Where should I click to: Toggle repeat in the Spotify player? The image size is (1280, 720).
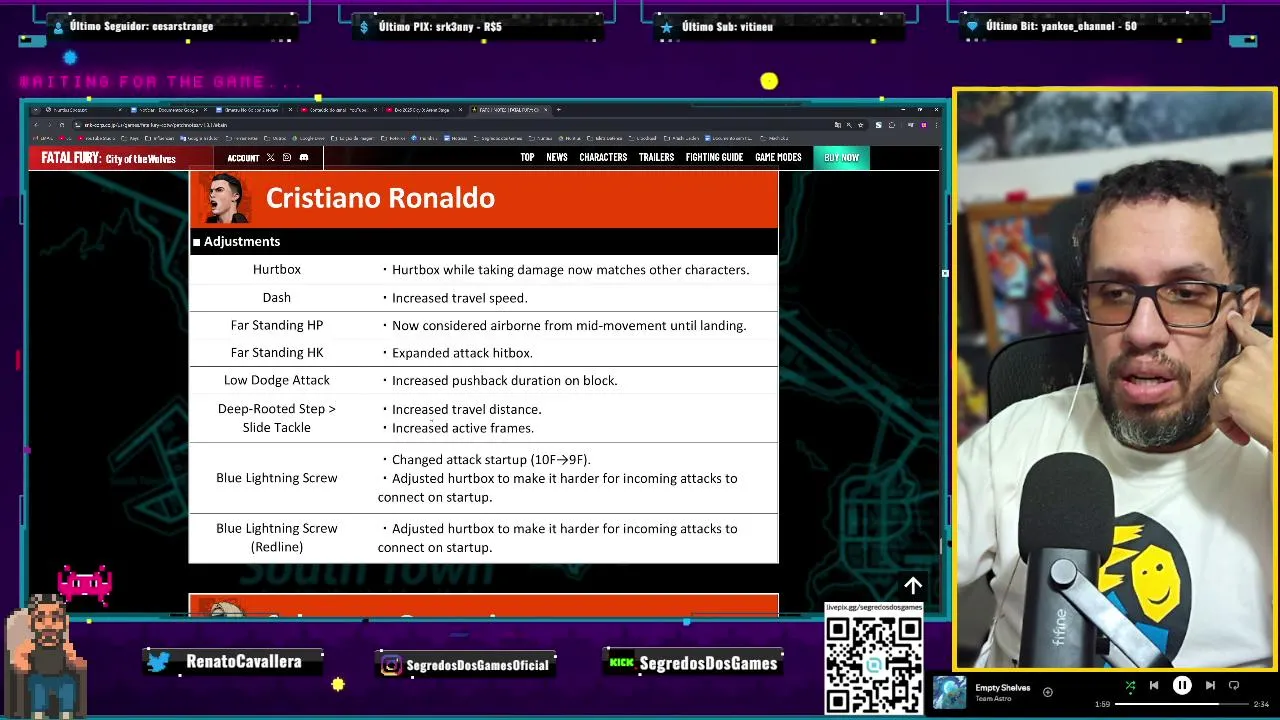[x=1234, y=685]
